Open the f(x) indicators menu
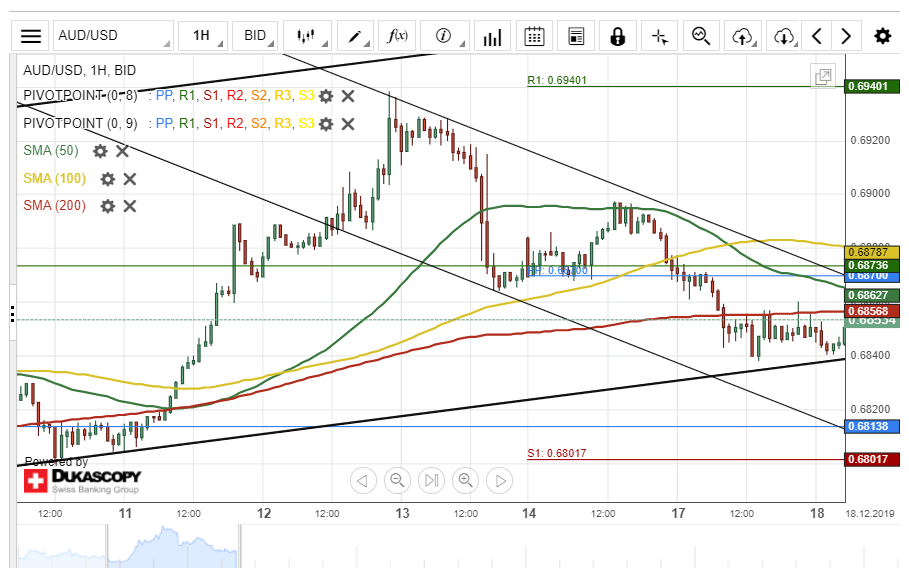Image resolution: width=909 pixels, height=575 pixels. pos(397,36)
